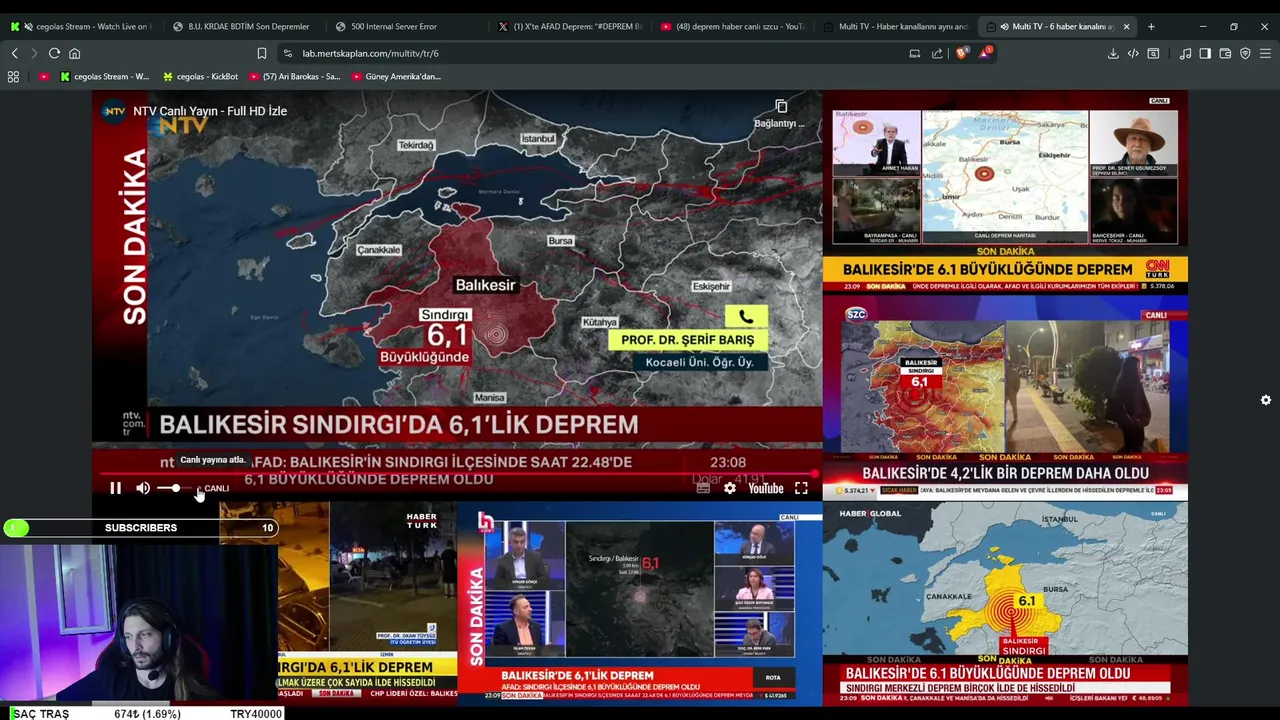Viewport: 1280px width, 720px height.
Task: Open Brave VPN shield icon
Action: 1245,53
